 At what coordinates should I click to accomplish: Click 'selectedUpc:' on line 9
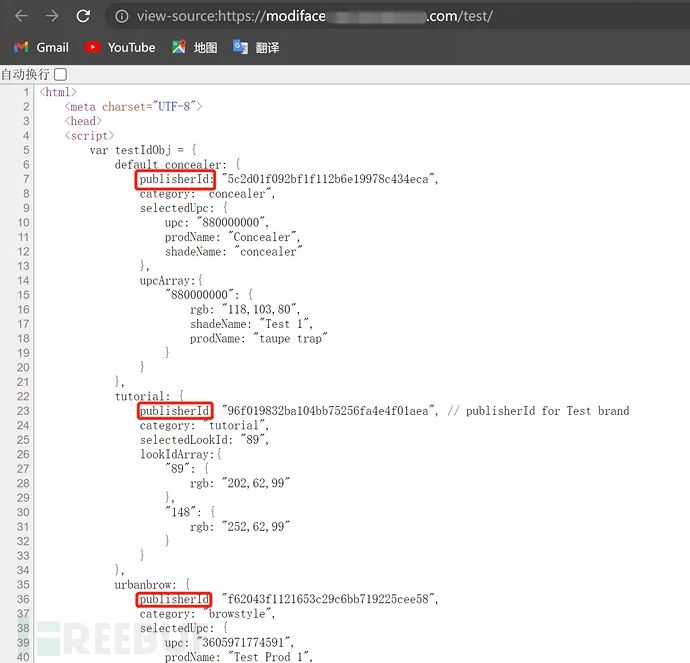click(177, 208)
